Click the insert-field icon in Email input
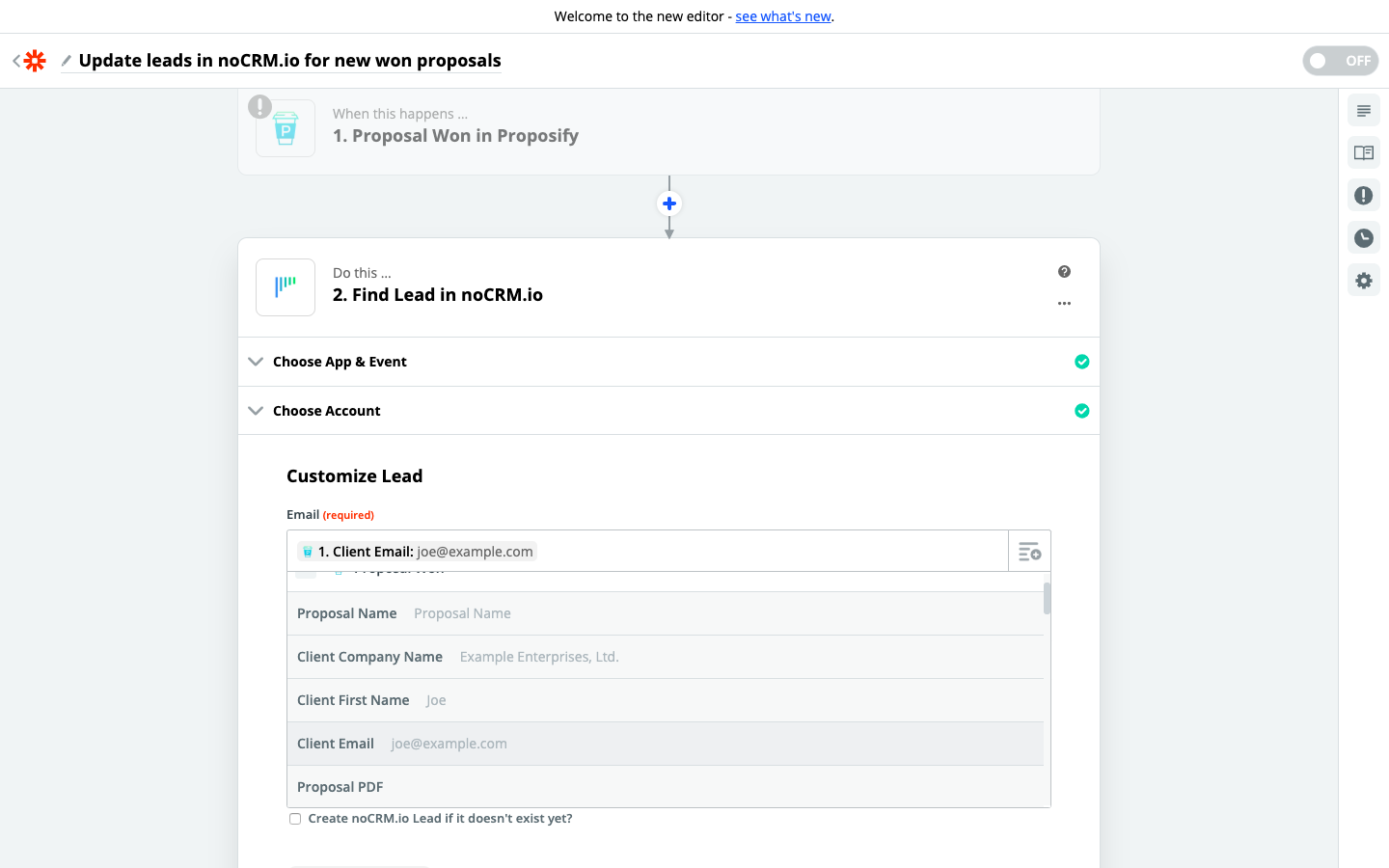 (1029, 552)
